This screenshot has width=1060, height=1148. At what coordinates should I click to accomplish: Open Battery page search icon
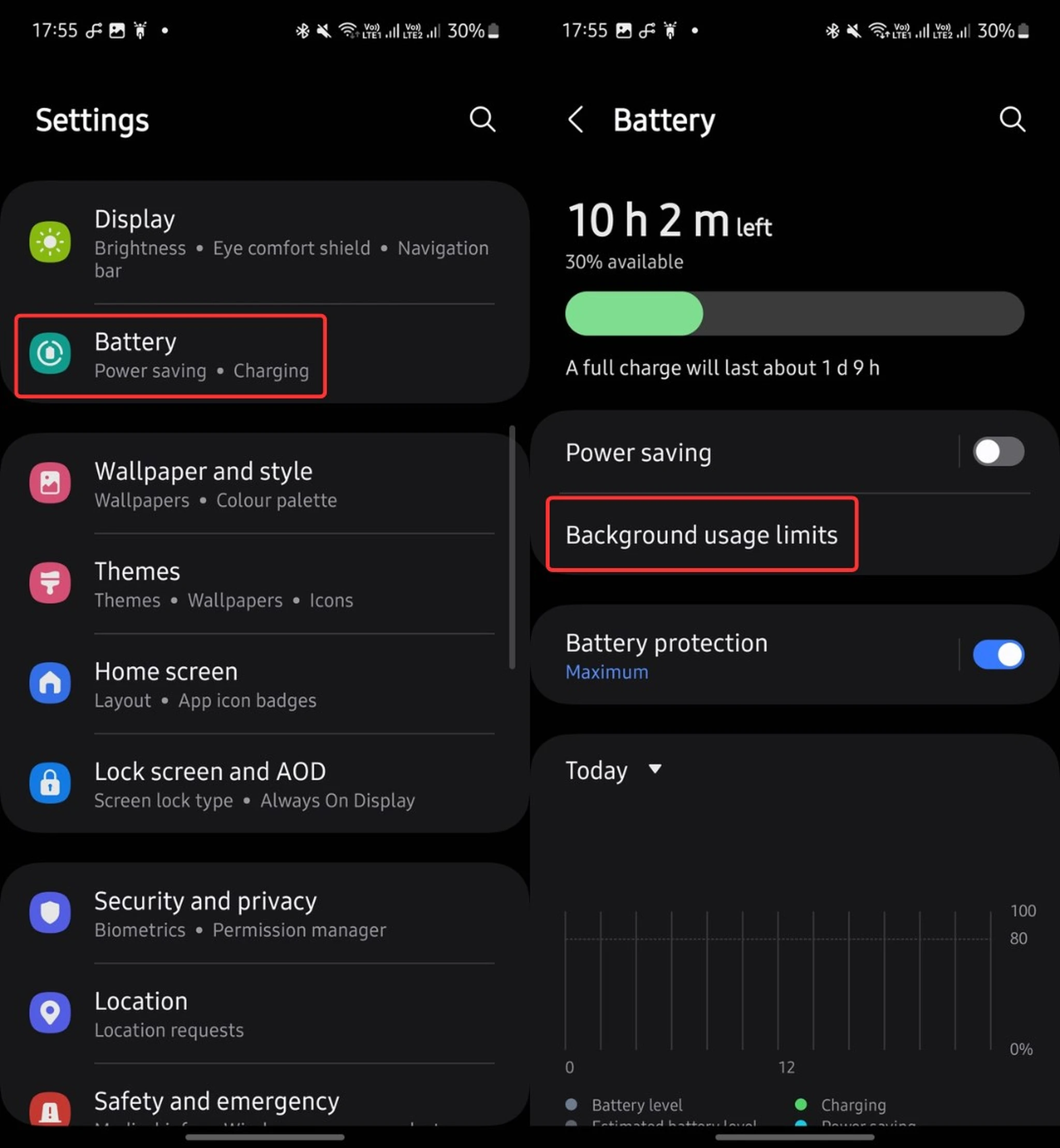[x=1013, y=119]
